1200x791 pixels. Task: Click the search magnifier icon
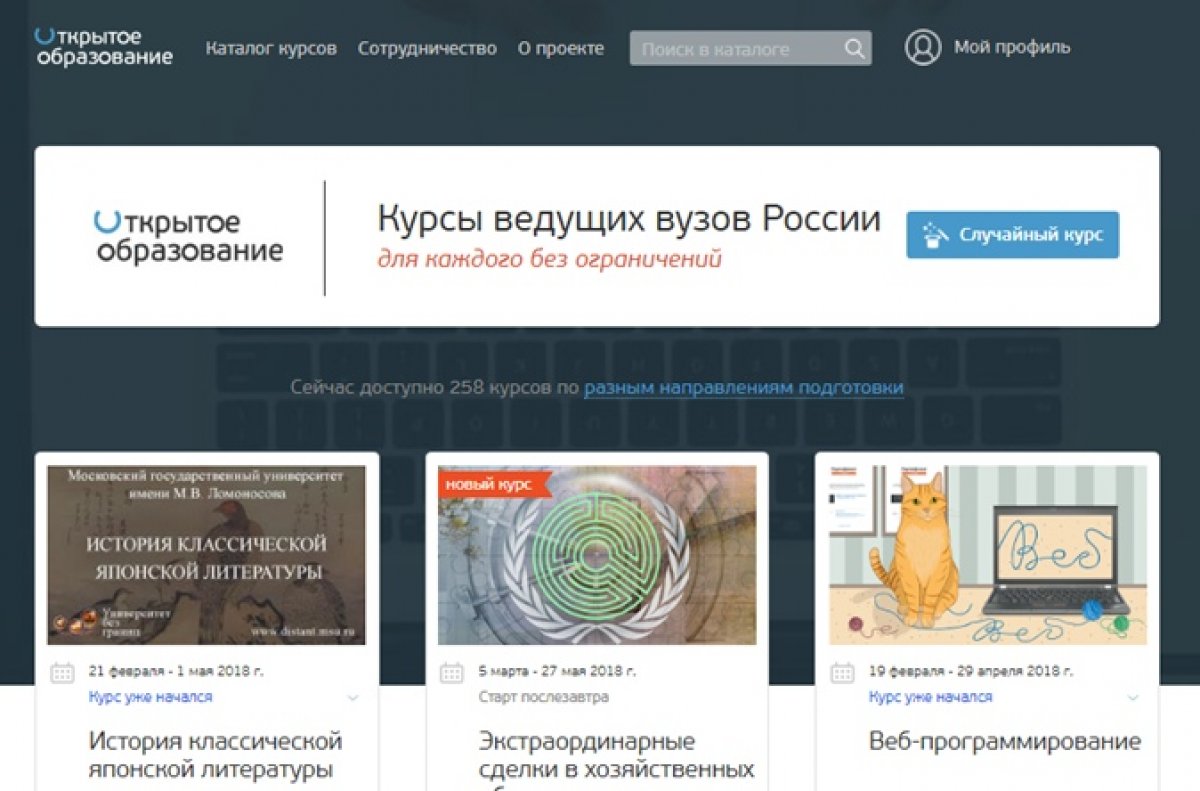[x=854, y=48]
